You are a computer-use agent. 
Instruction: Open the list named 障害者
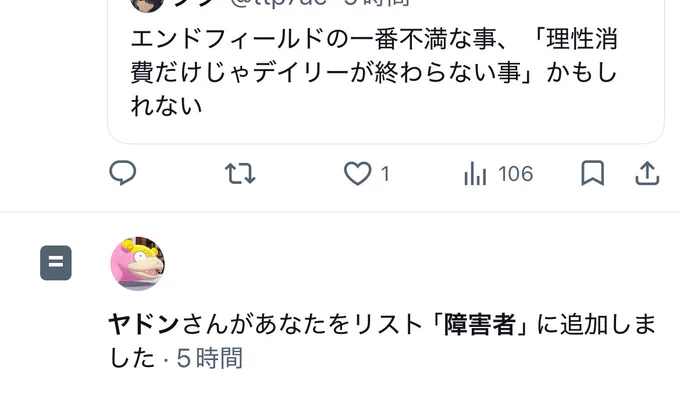(x=479, y=324)
